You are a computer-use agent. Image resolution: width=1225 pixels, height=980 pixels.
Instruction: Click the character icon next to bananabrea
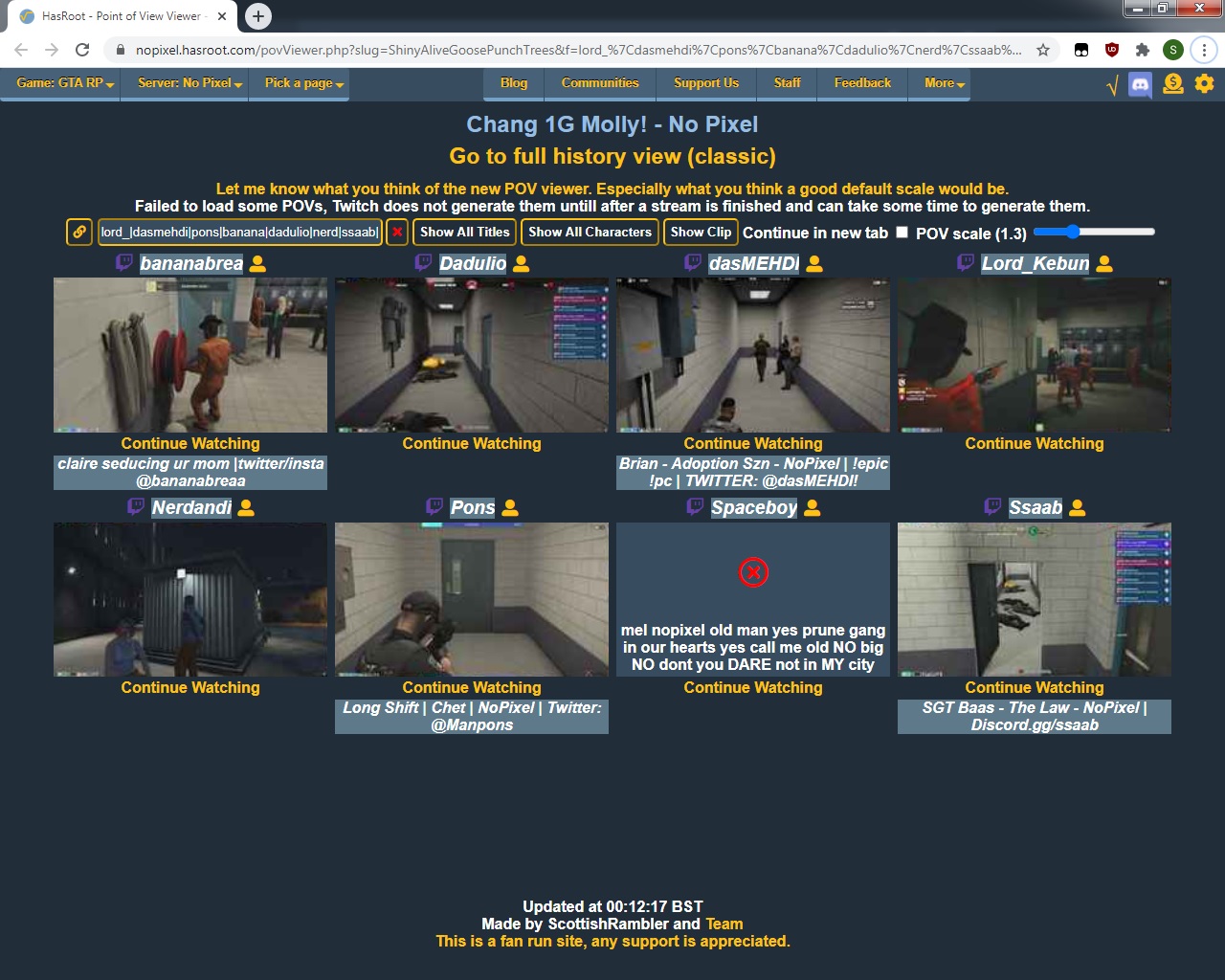click(257, 264)
